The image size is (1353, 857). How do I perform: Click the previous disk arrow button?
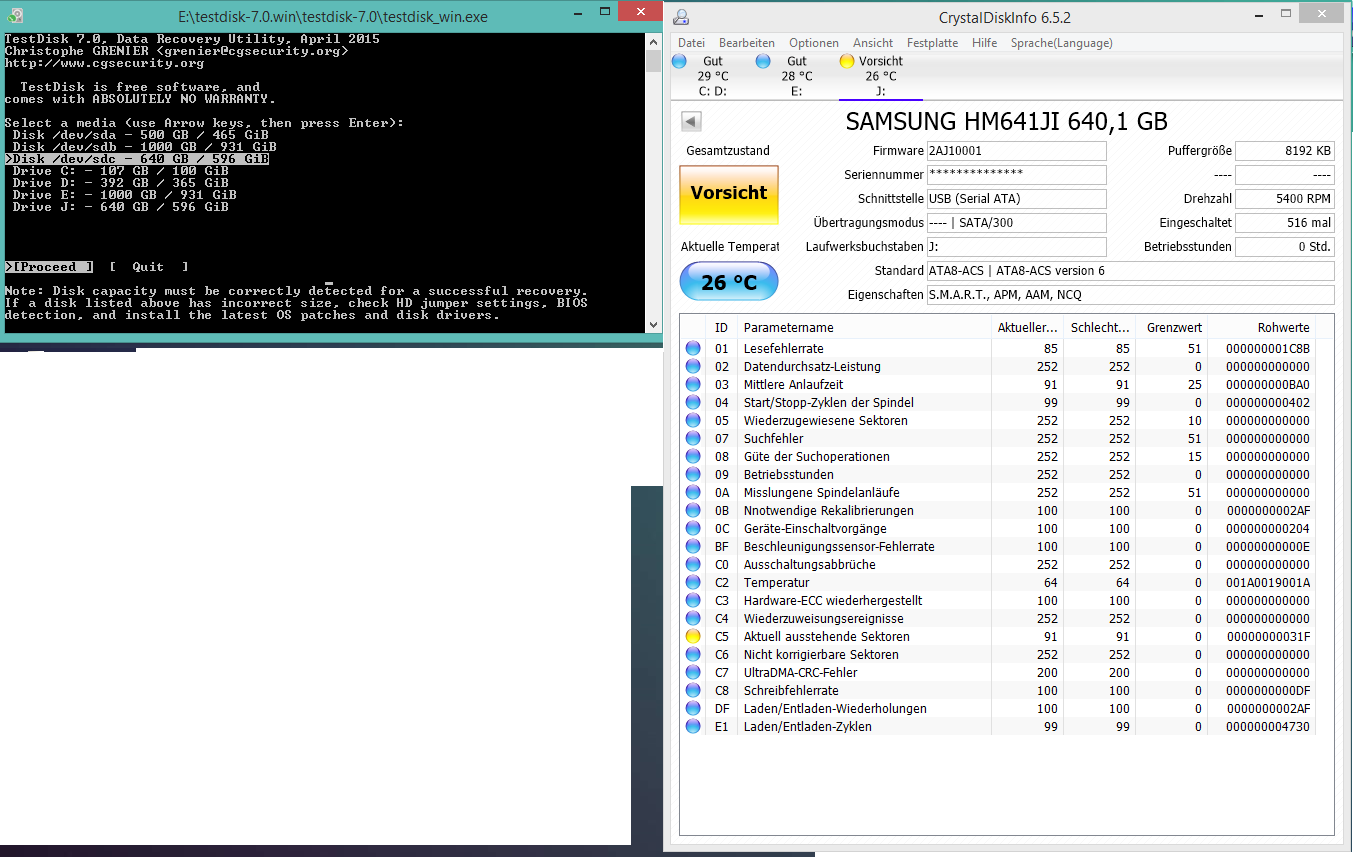click(x=691, y=122)
